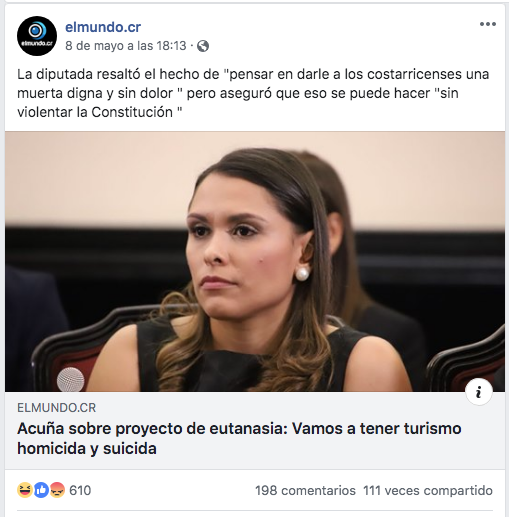This screenshot has width=509, height=517.
Task: Click the public globe privacy icon
Action: click(x=203, y=46)
